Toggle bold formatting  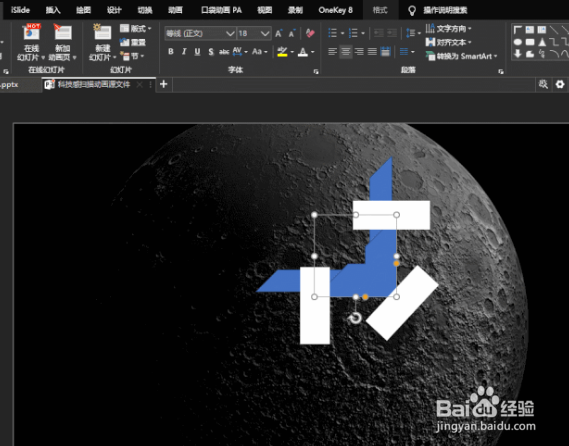(171, 52)
